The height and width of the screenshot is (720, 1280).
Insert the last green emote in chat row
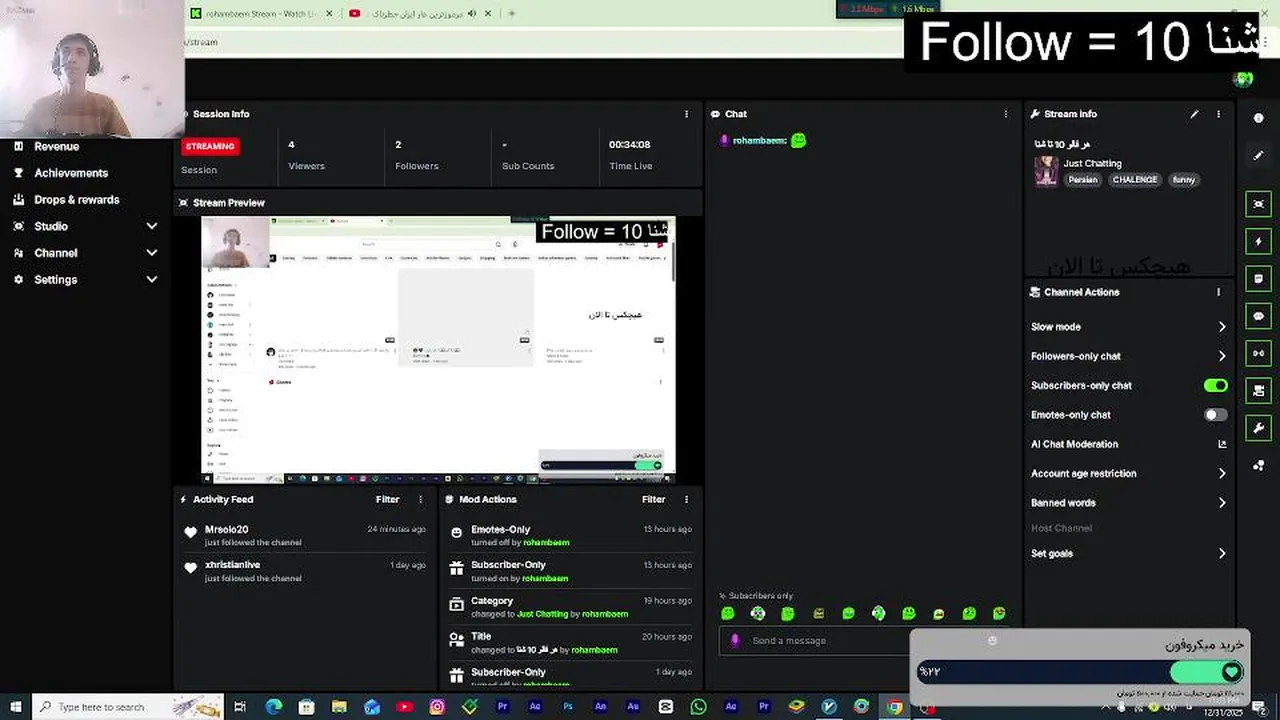coord(999,613)
